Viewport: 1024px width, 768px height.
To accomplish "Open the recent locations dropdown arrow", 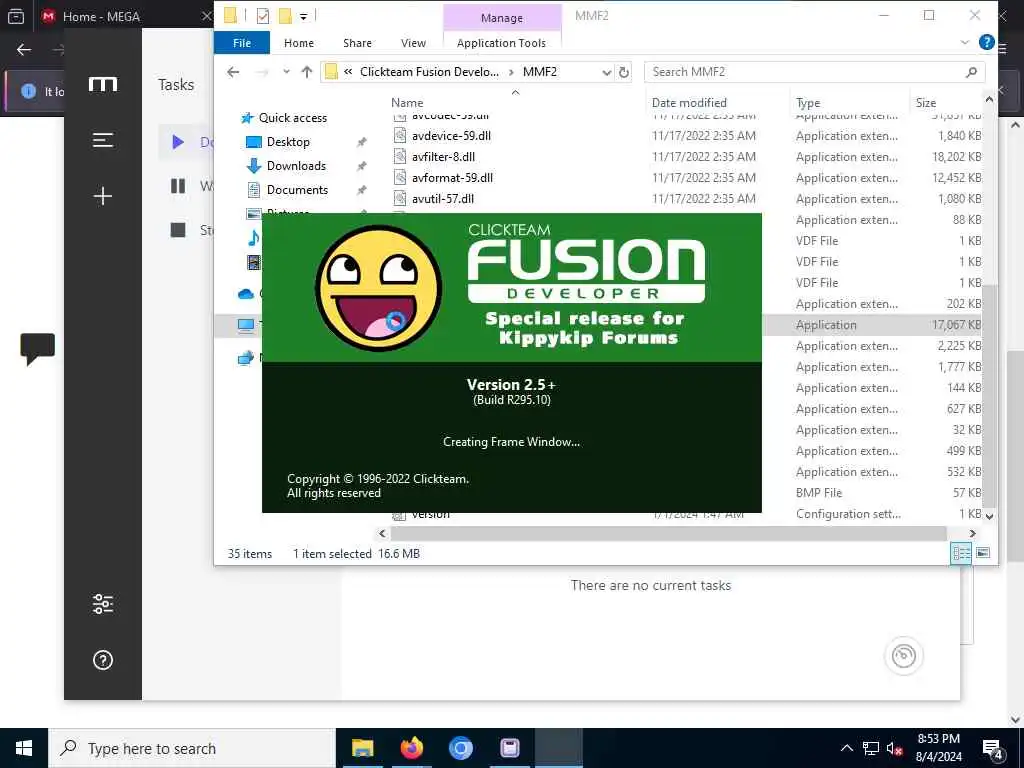I will (x=286, y=72).
